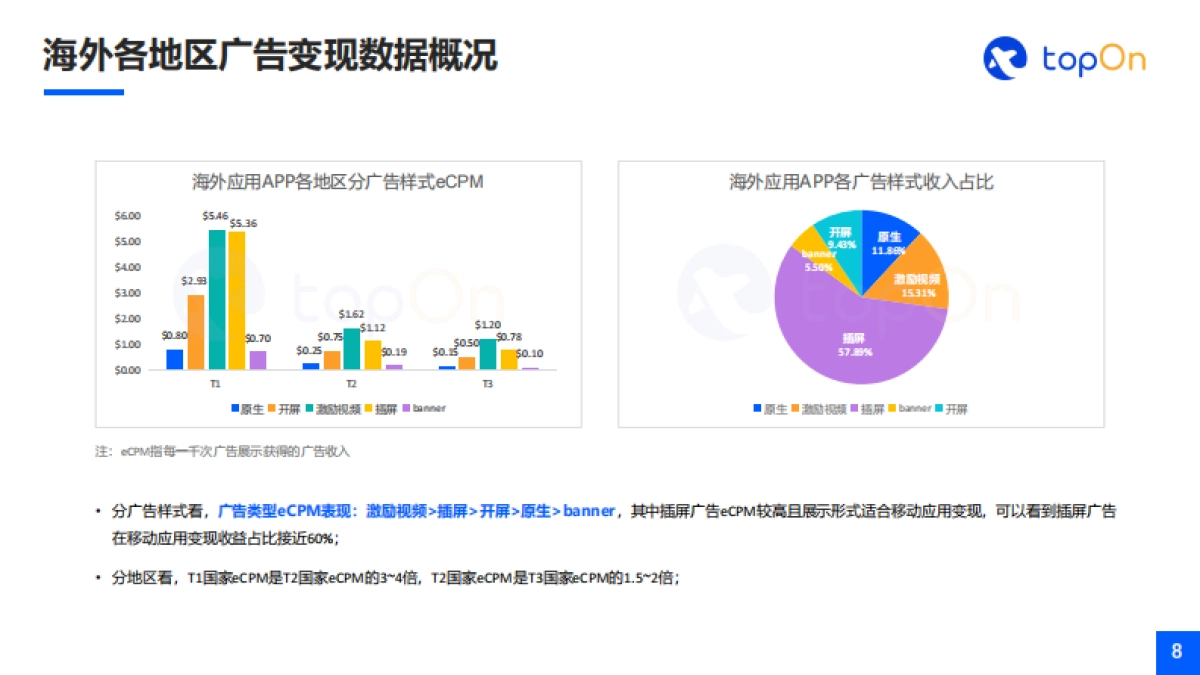This screenshot has width=1200, height=675.
Task: Click the yellow 插屏 legend marker under bar chart
Action: (368, 408)
